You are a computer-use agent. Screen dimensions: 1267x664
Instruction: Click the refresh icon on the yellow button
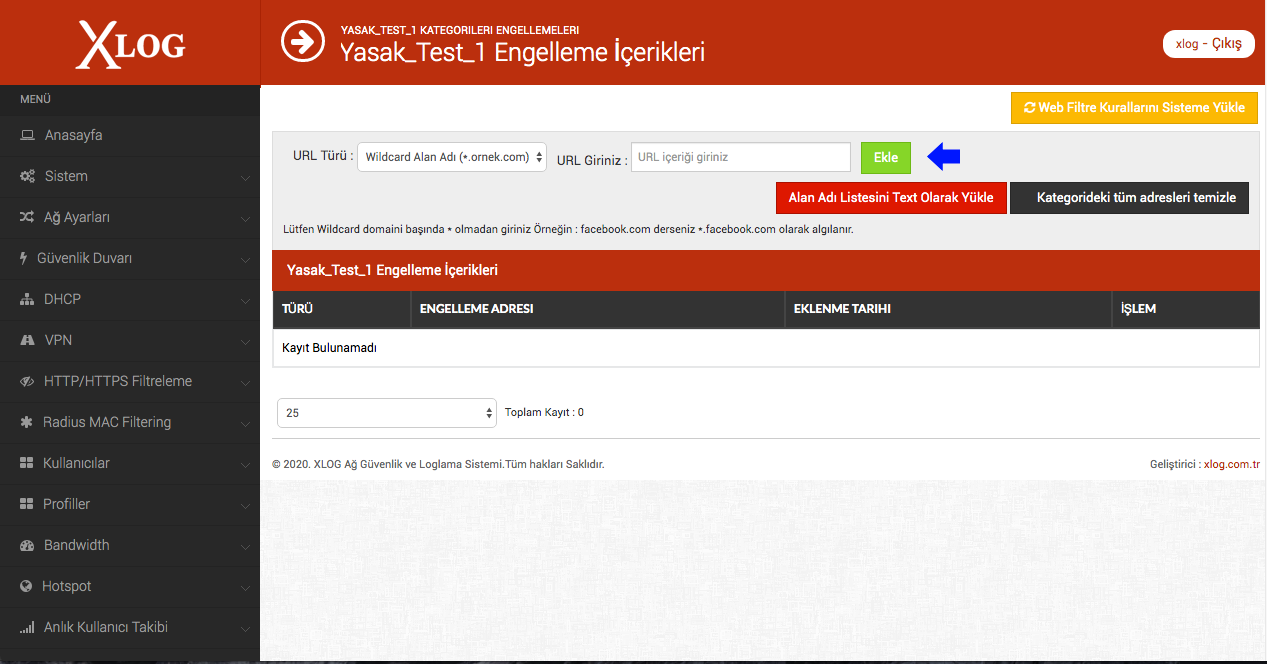click(x=1029, y=107)
